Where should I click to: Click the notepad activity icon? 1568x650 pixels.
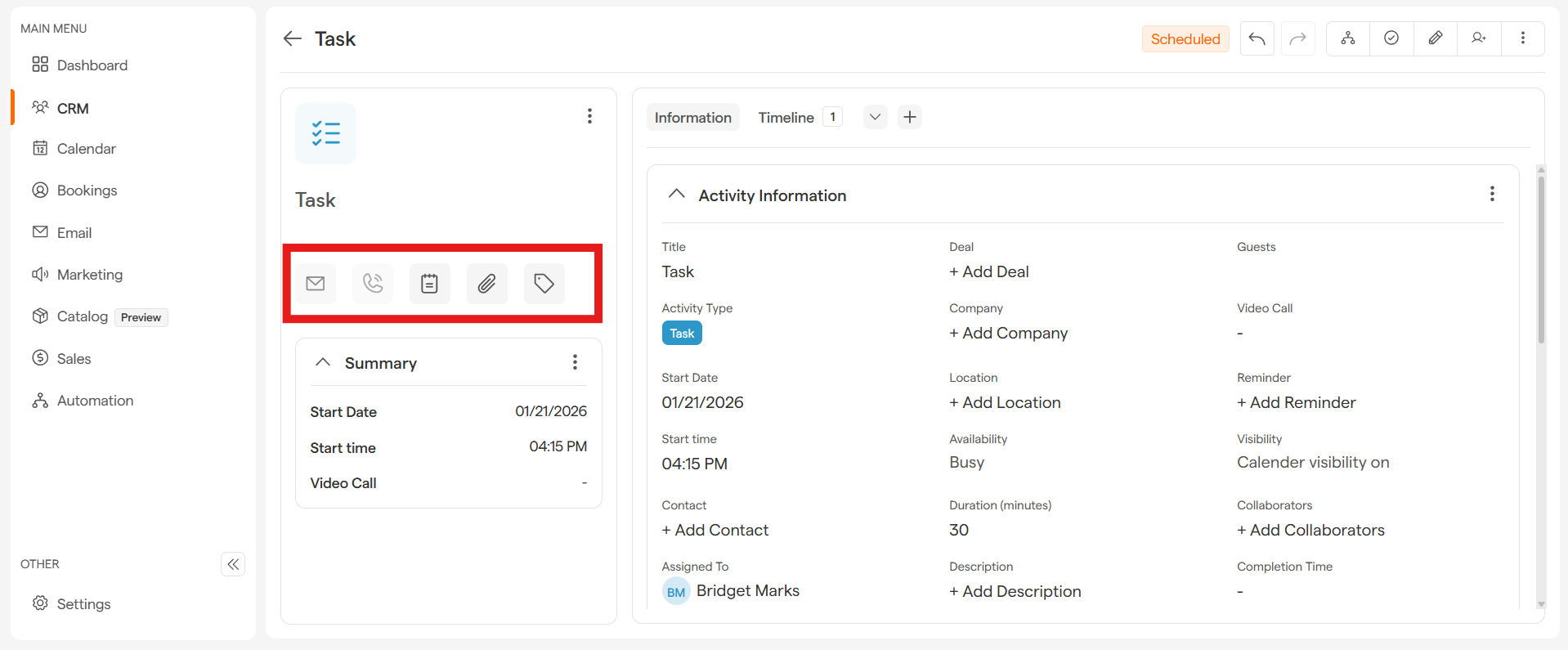point(430,284)
